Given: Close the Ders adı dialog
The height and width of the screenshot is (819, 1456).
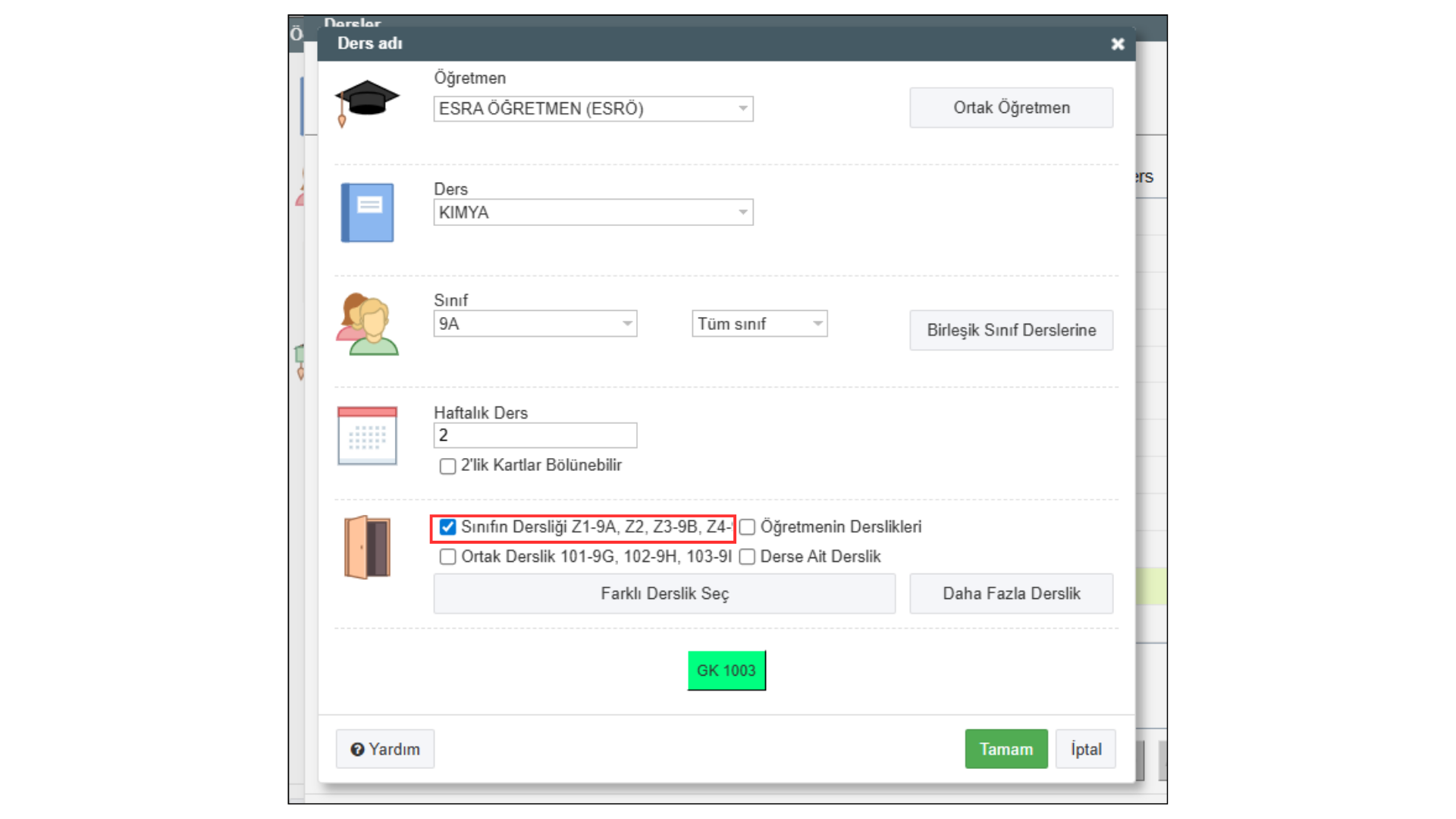Looking at the screenshot, I should point(1117,44).
